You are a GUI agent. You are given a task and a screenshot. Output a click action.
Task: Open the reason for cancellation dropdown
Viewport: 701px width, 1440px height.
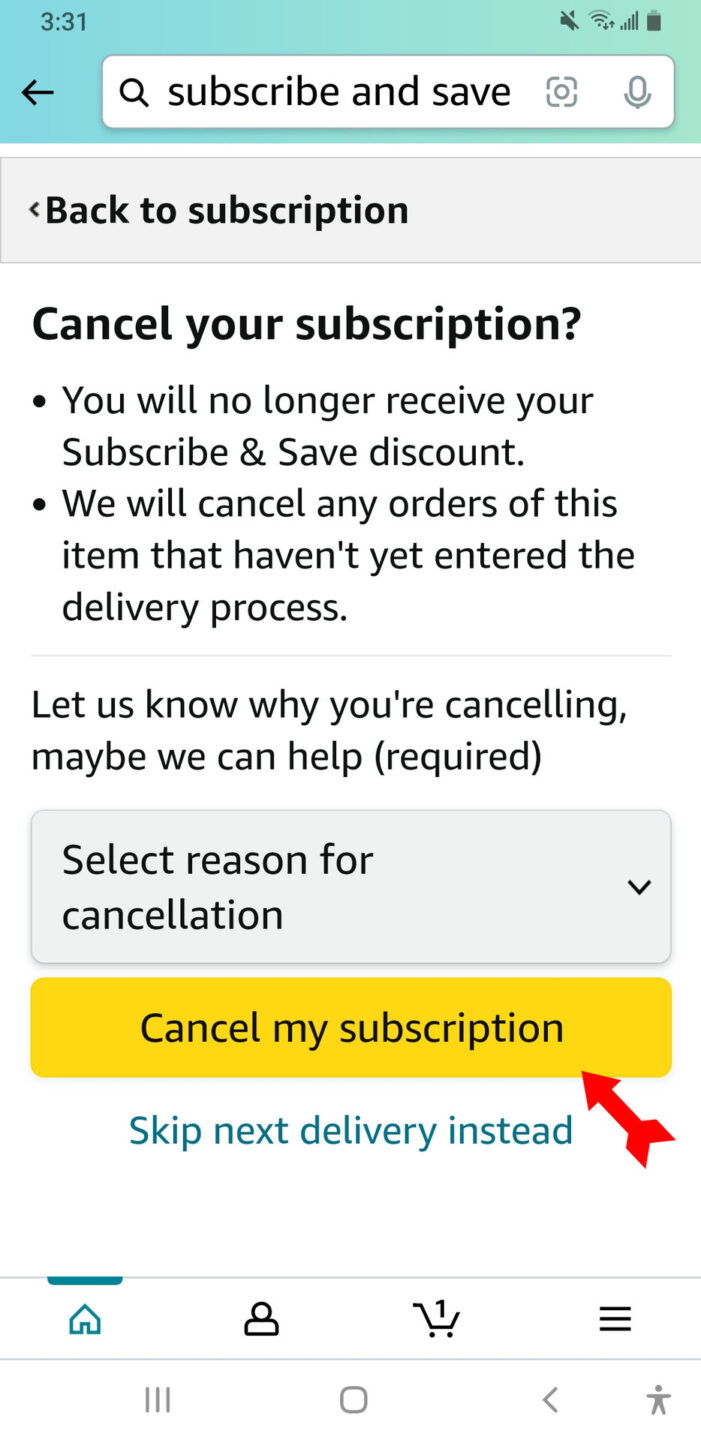[x=350, y=886]
